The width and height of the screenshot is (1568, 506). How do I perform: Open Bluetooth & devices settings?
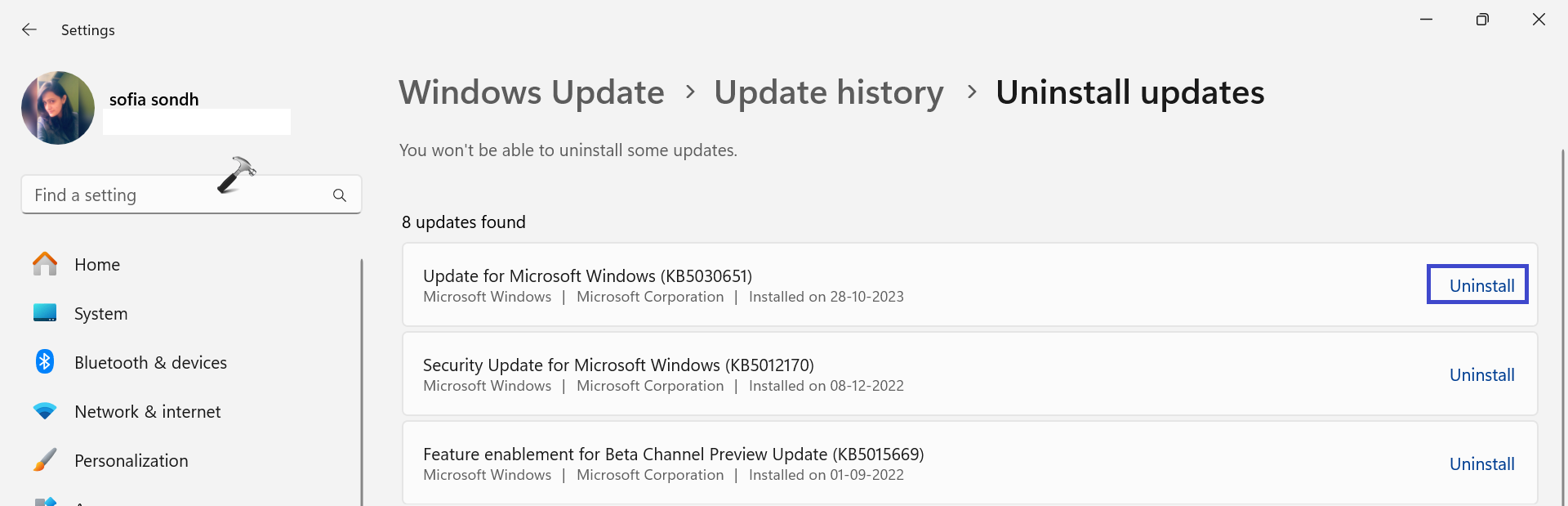[x=151, y=362]
